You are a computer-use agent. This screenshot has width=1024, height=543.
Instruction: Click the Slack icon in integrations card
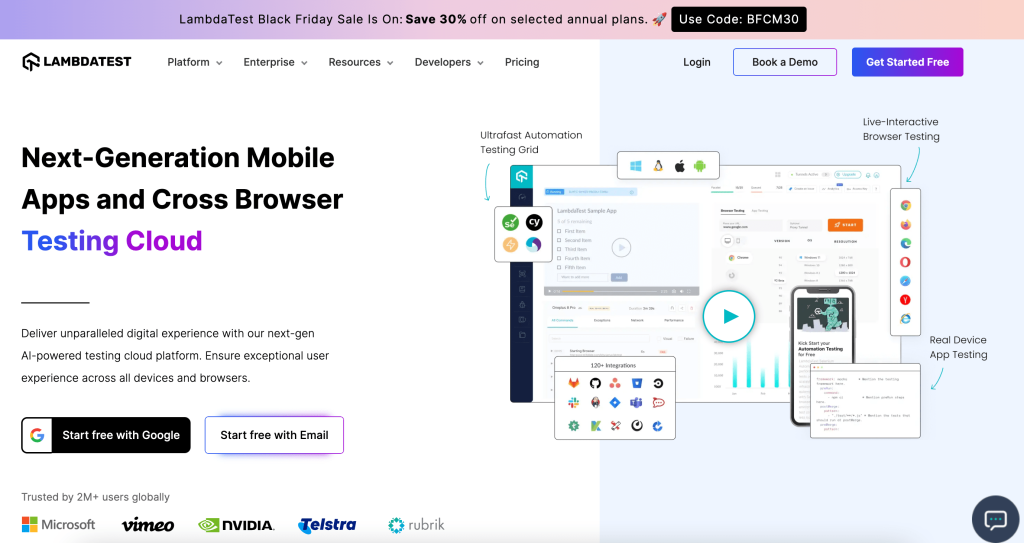(573, 403)
